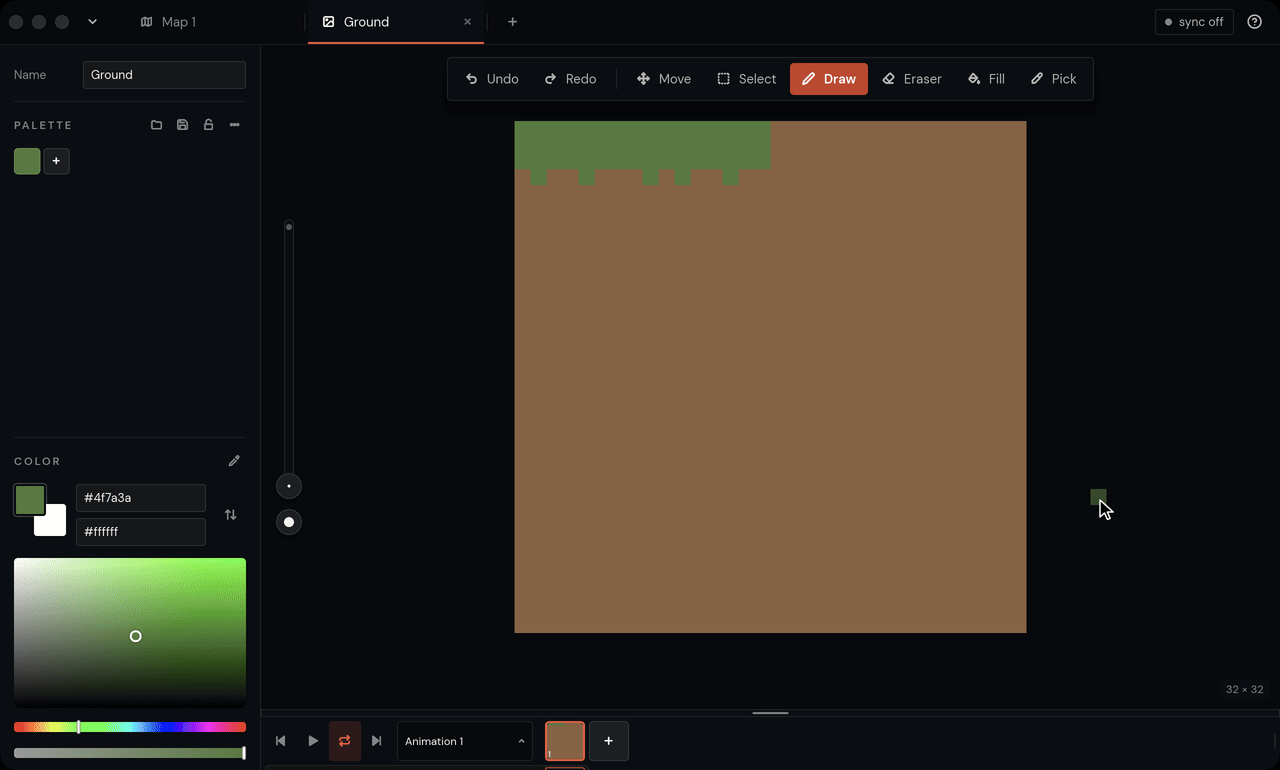
Task: Switch to the Map 1 tab
Action: point(168,22)
